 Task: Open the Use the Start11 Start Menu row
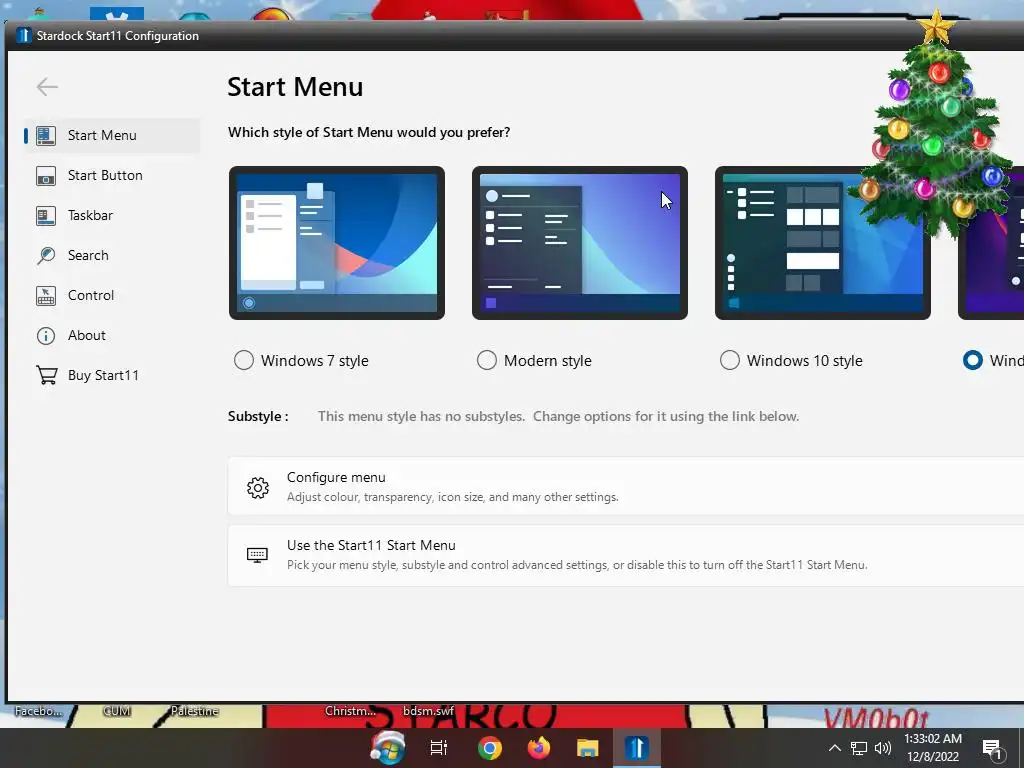626,555
